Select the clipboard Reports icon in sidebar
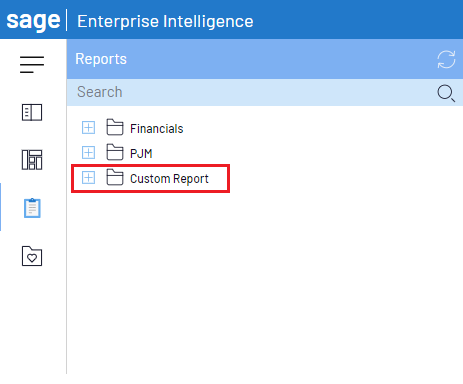The image size is (463, 384). pyautogui.click(x=32, y=208)
